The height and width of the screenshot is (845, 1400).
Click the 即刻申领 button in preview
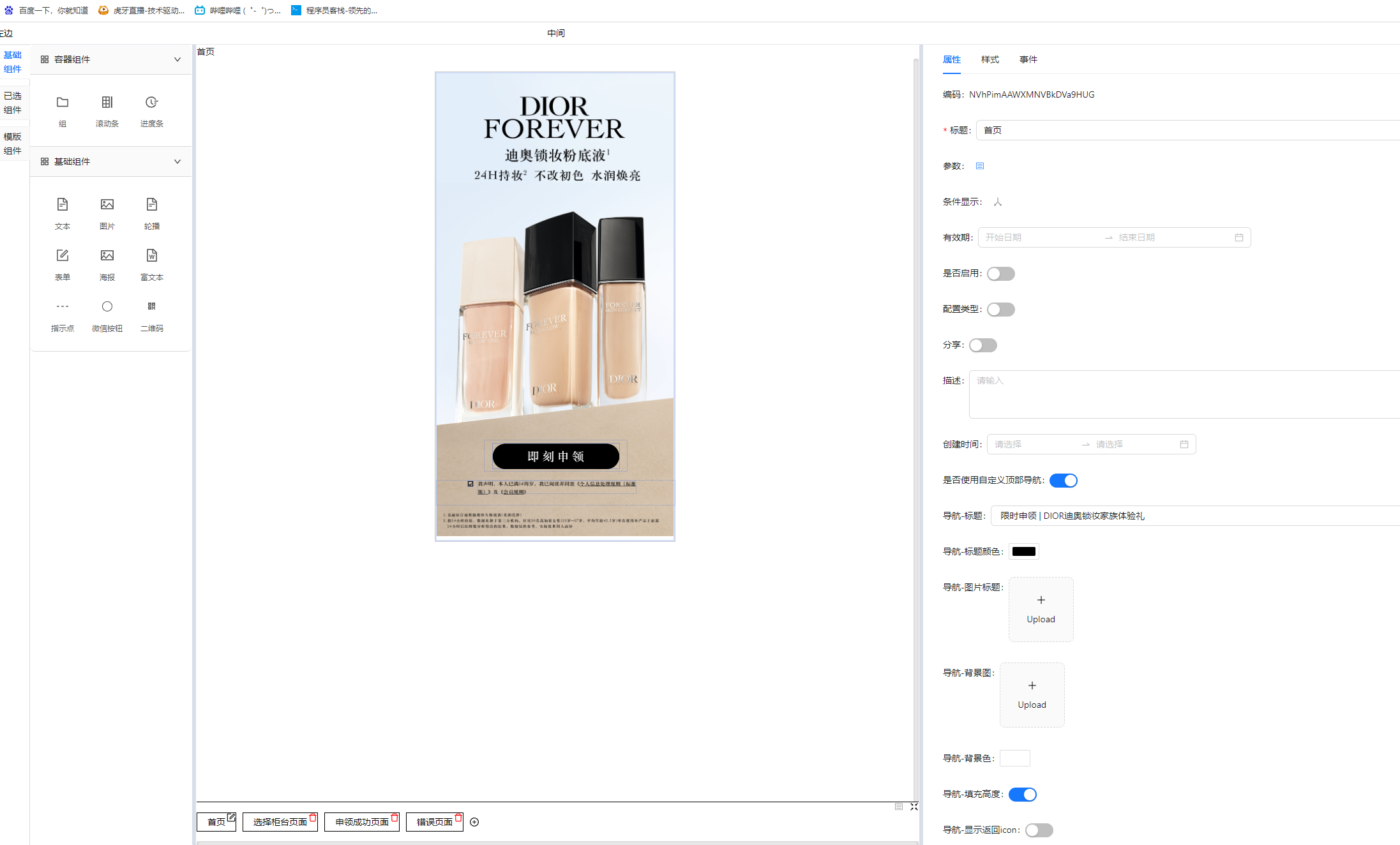pyautogui.click(x=555, y=456)
